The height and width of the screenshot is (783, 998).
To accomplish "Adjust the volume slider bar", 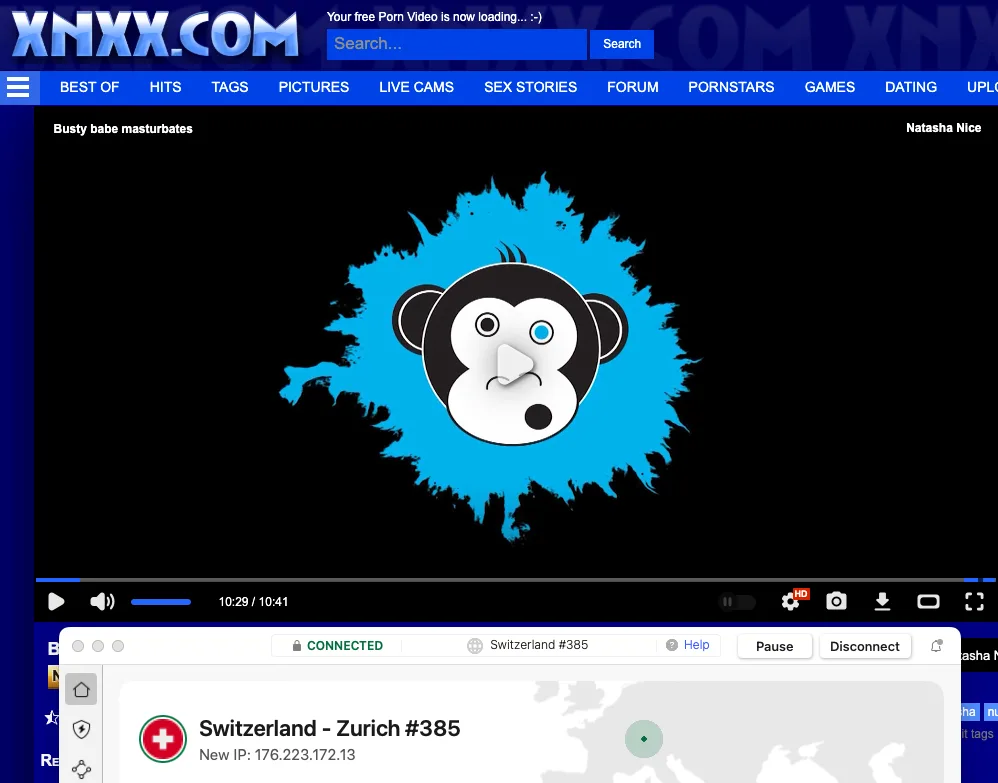I will tap(161, 602).
